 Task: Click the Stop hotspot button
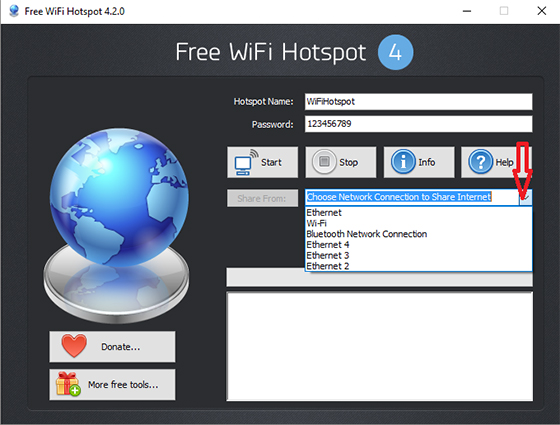click(341, 162)
